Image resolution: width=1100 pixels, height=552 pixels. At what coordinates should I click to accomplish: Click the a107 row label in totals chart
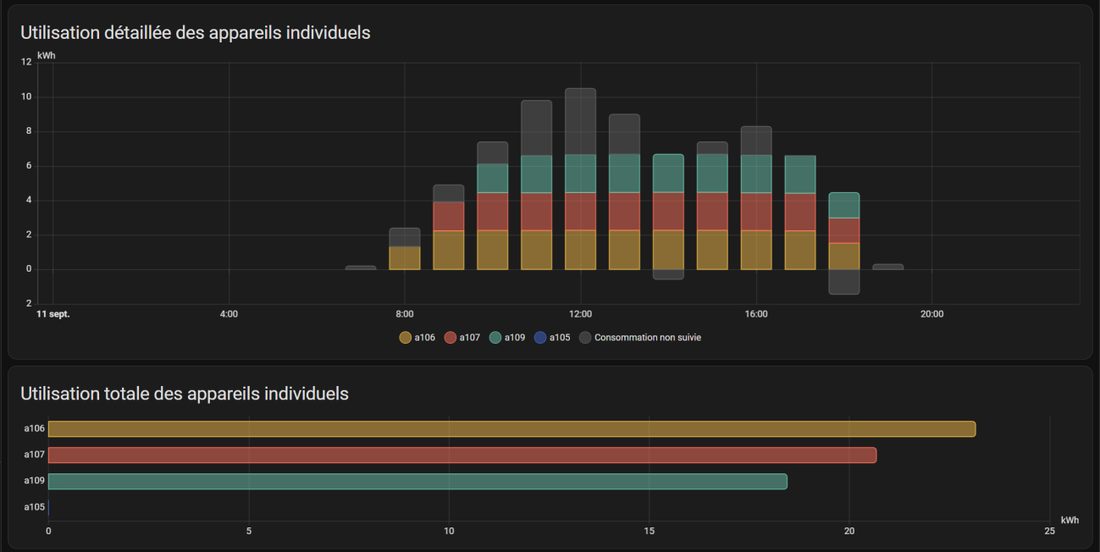click(x=34, y=455)
